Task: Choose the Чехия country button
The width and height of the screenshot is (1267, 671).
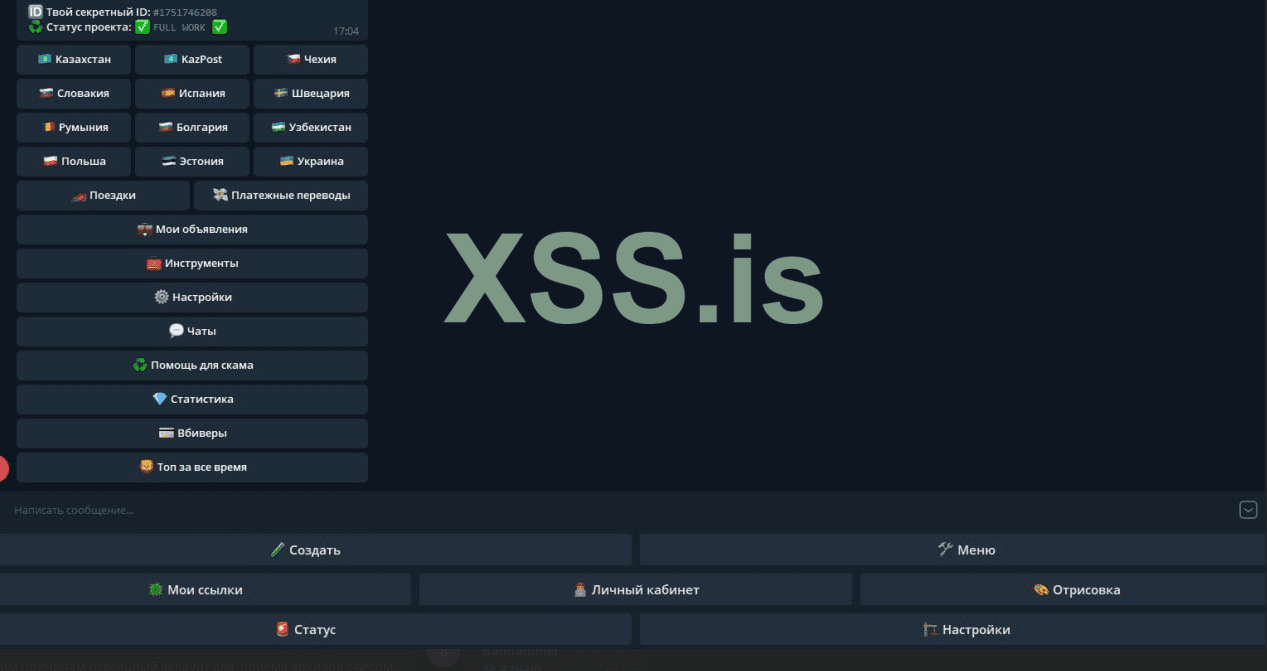Action: pyautogui.click(x=311, y=60)
